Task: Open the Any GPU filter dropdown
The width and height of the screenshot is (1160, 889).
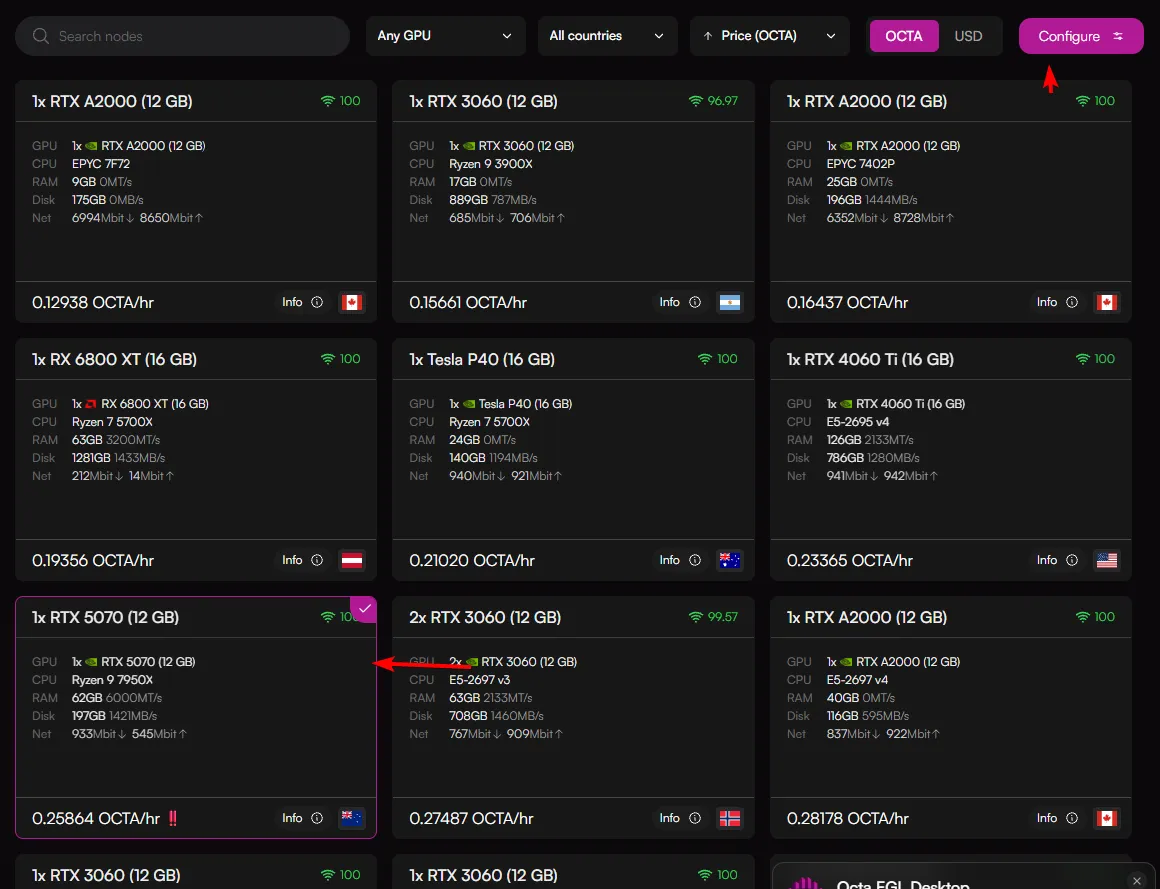Action: tap(445, 36)
